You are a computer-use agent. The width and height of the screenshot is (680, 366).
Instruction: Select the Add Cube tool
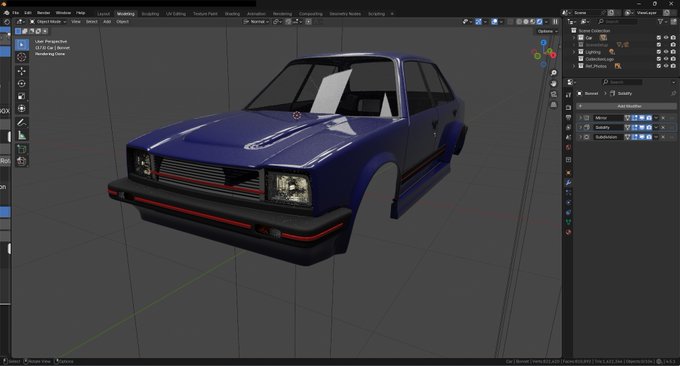(22, 149)
